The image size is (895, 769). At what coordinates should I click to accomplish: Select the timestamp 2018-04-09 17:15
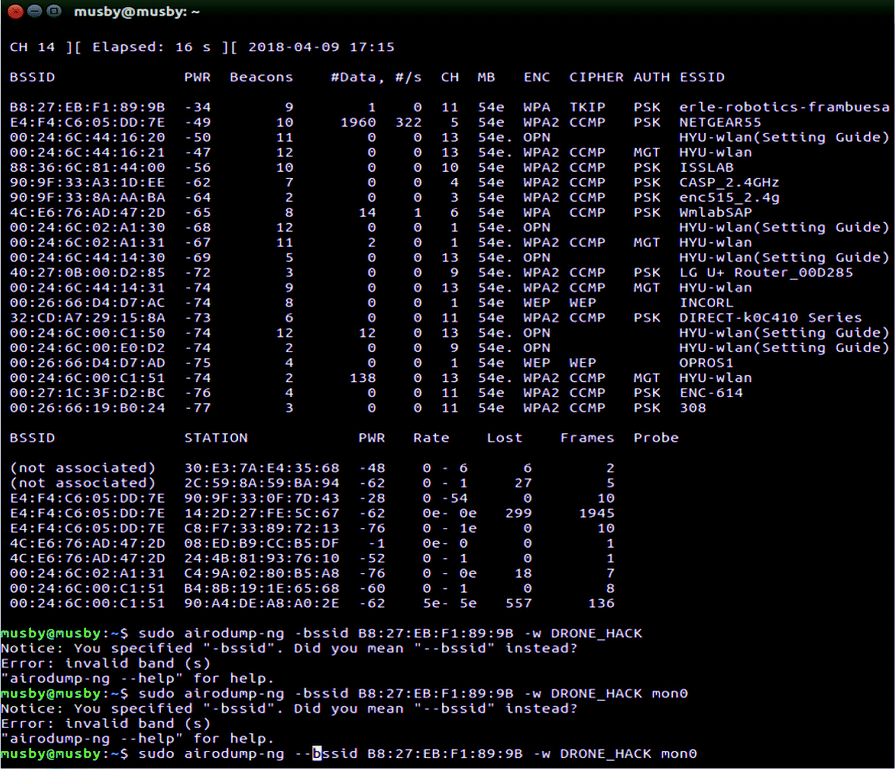pyautogui.click(x=321, y=47)
